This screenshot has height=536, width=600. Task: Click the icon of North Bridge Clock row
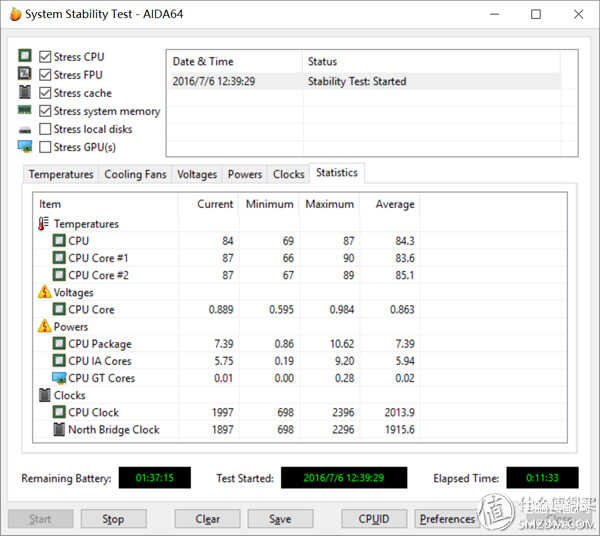click(59, 429)
